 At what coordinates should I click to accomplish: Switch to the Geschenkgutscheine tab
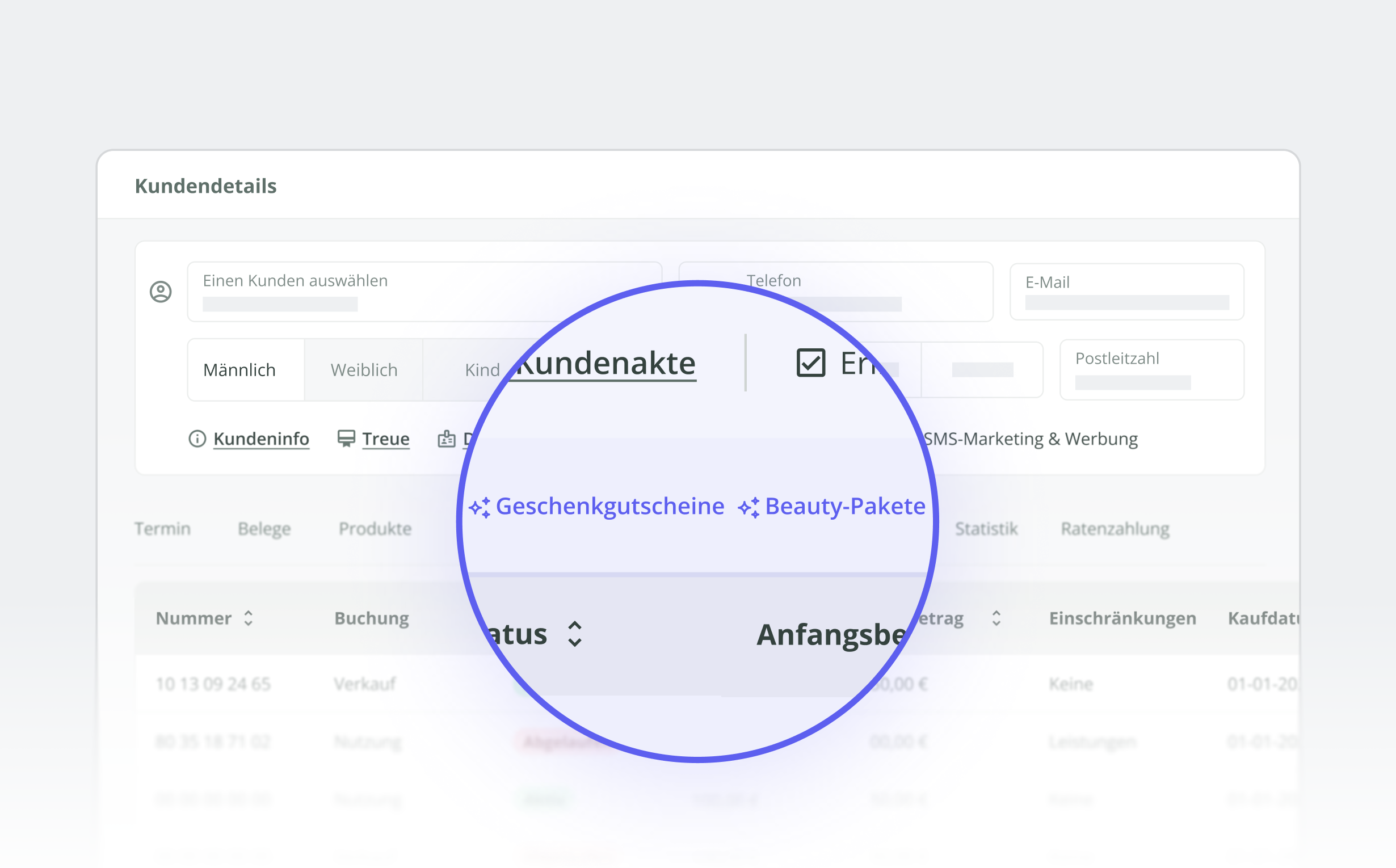[x=610, y=506]
